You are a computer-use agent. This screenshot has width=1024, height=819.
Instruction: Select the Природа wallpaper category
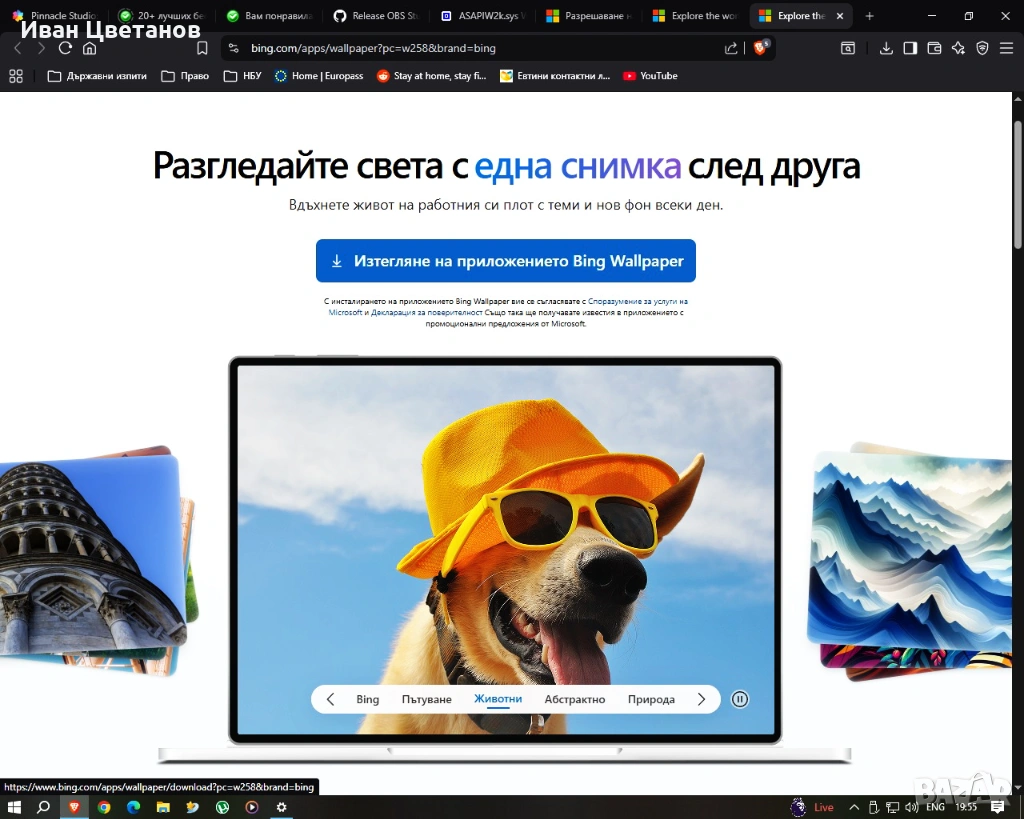(651, 699)
